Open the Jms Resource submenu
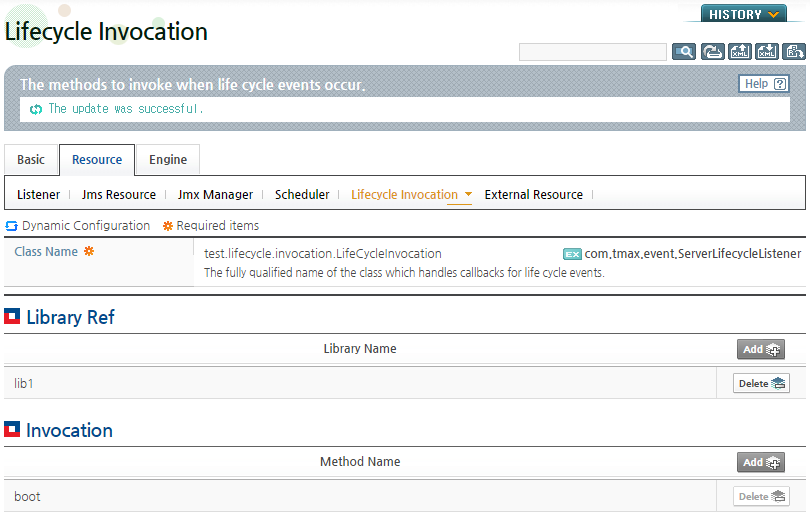Screen dimensions: 810x517 click(x=119, y=195)
